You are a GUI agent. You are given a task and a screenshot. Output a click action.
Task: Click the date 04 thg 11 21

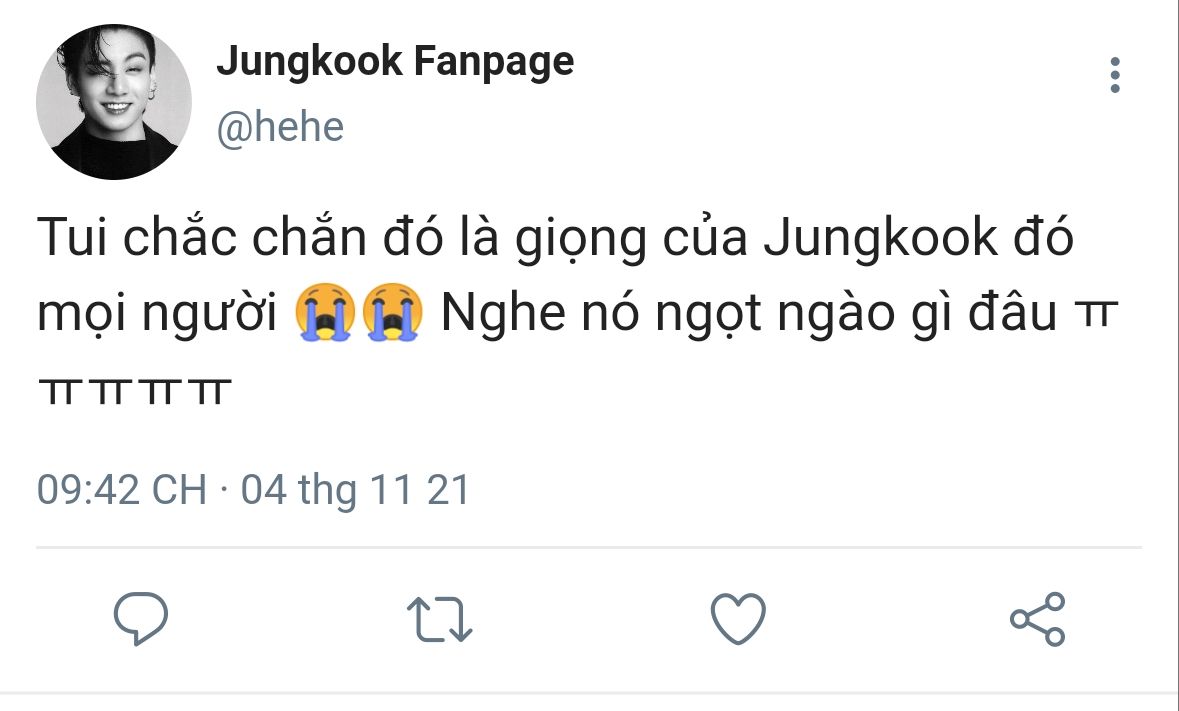(x=355, y=490)
